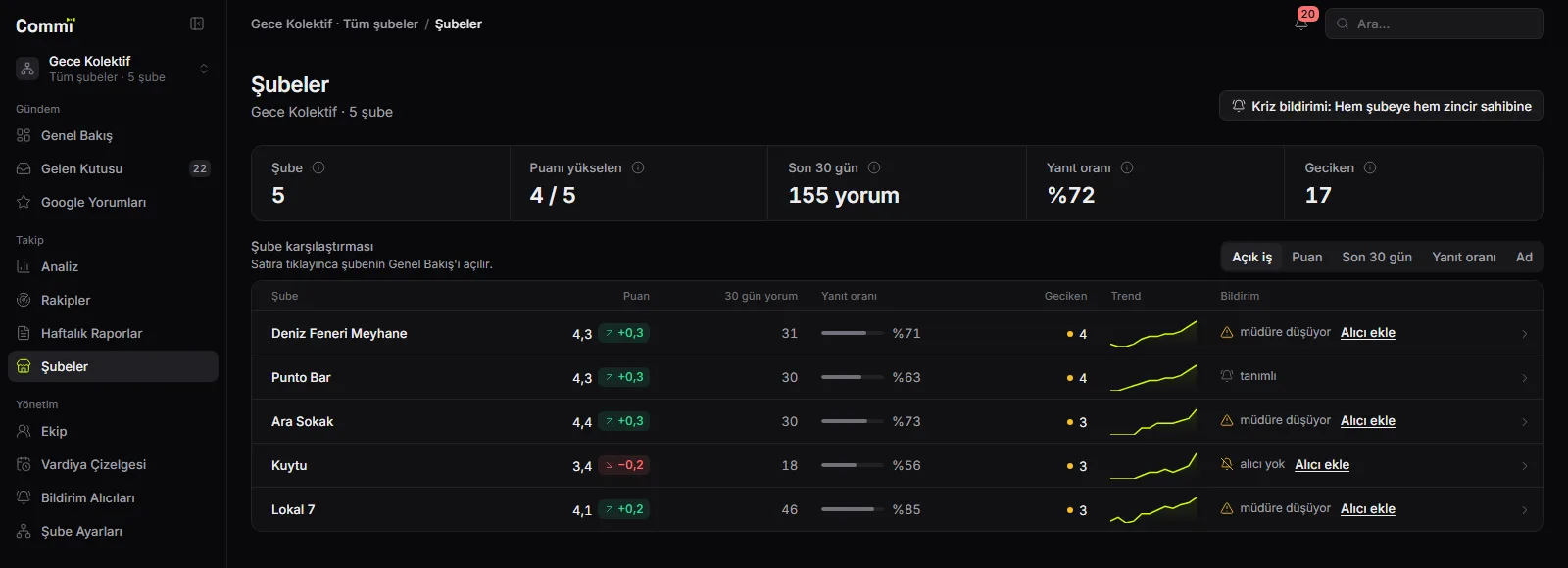Image resolution: width=1568 pixels, height=568 pixels.
Task: Click Bildirim Alıcıları bell icon
Action: pyautogui.click(x=24, y=497)
